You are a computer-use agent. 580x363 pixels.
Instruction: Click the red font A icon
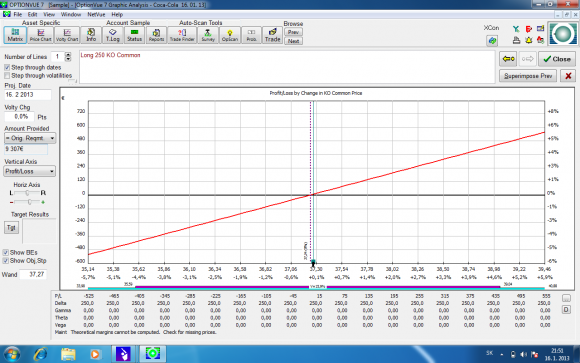click(540, 40)
